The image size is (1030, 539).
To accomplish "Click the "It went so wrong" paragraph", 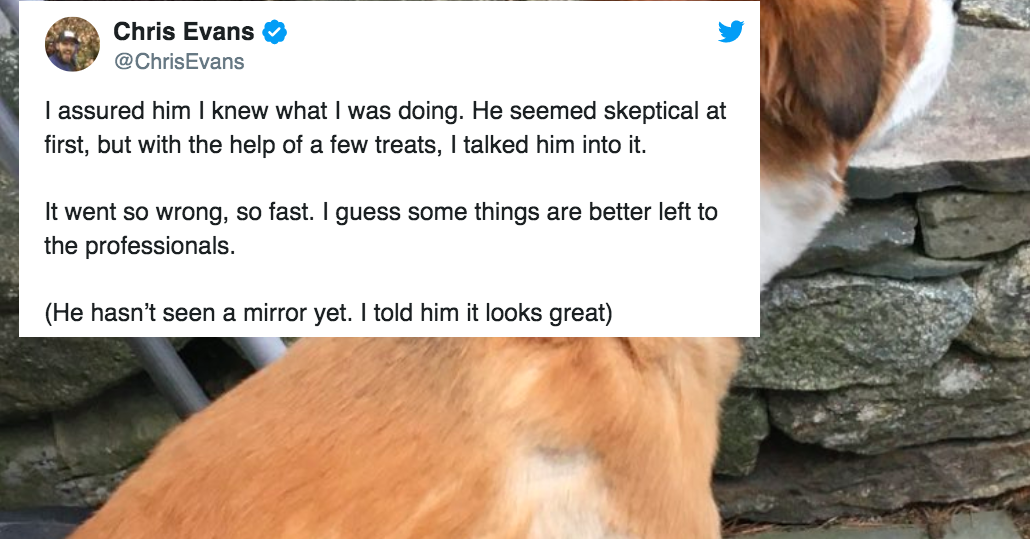I will [x=380, y=228].
